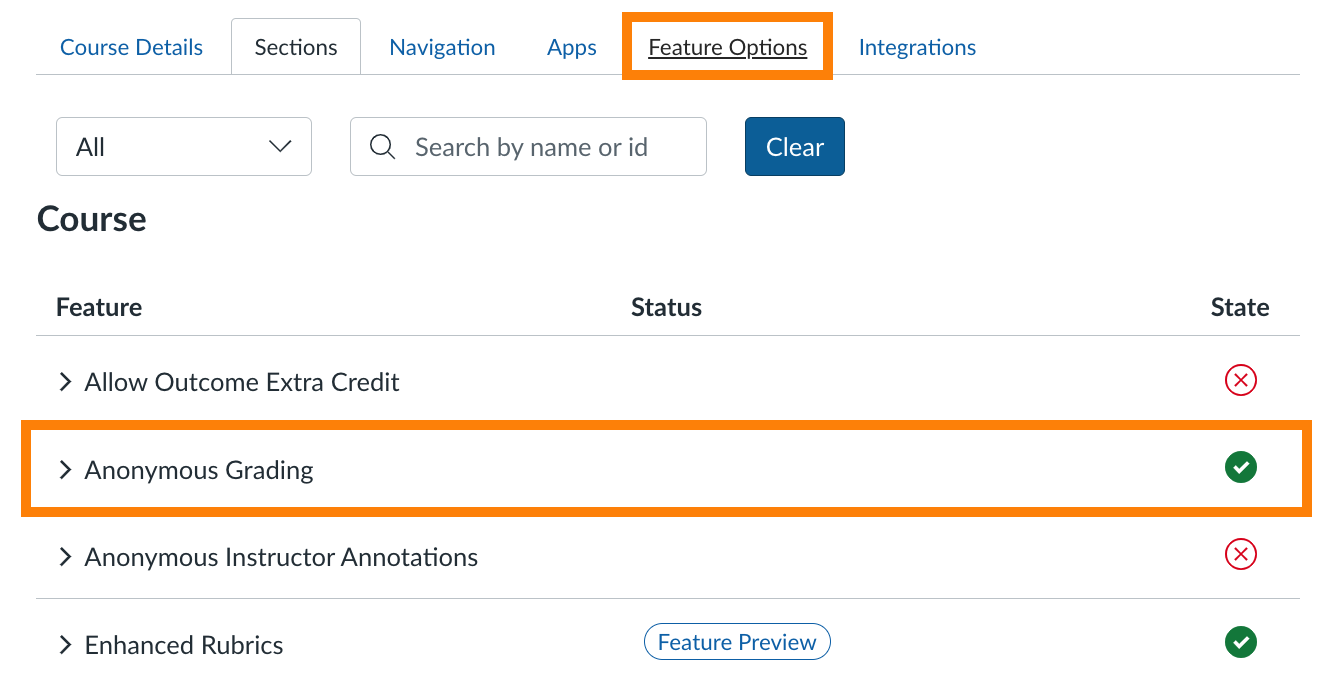Switch to the Course Details tab
Image resolution: width=1338 pixels, height=684 pixels.
[131, 47]
